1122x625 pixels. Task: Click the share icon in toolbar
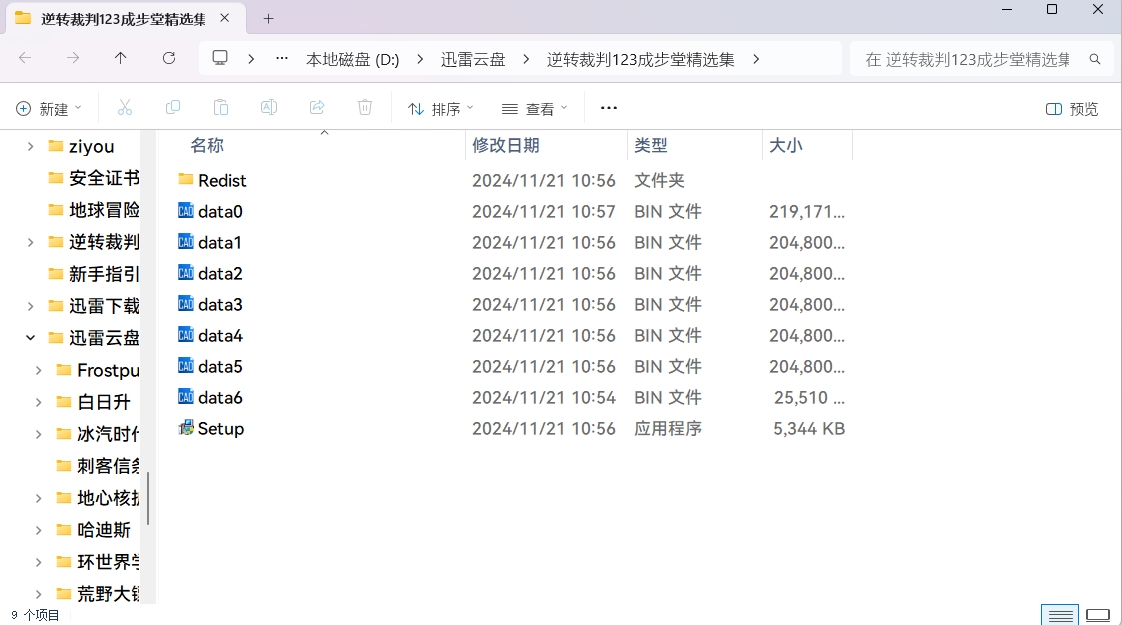click(x=317, y=108)
